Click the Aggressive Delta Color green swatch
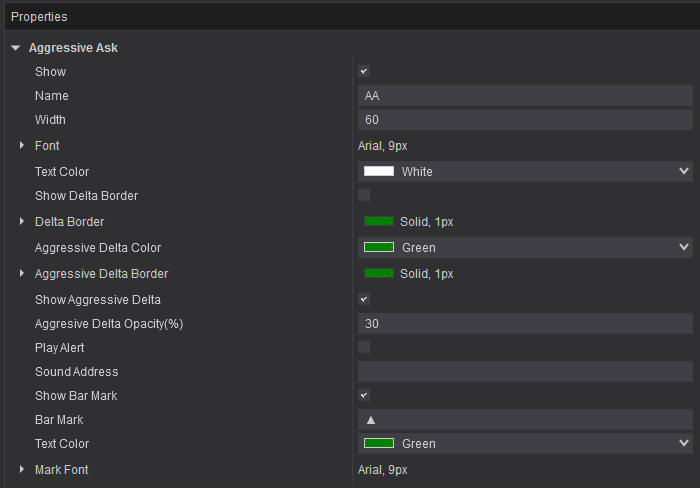The height and width of the screenshot is (488, 700). 379,247
